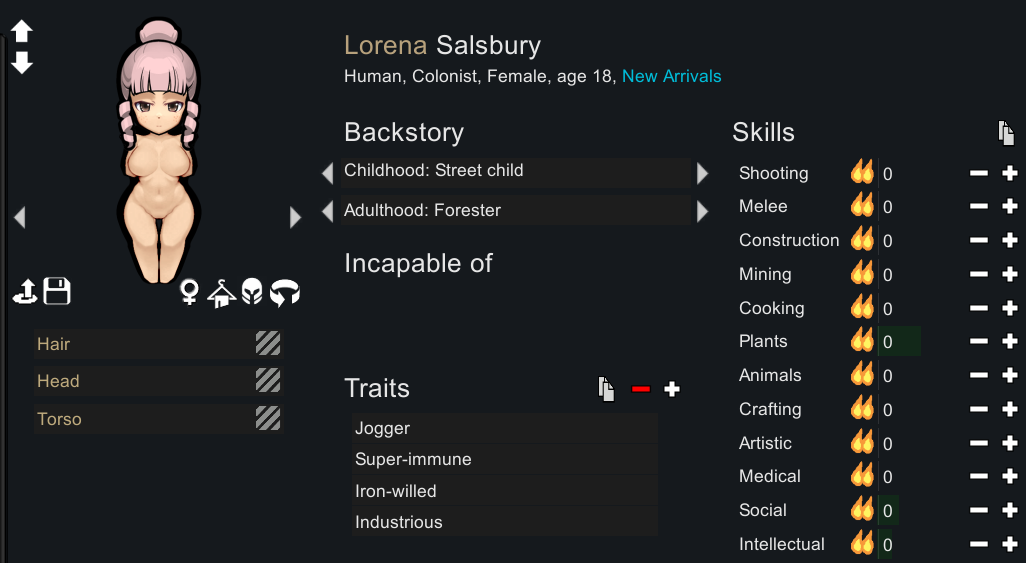Click the helmet headgear icon
This screenshot has height=563, width=1026.
tap(252, 293)
